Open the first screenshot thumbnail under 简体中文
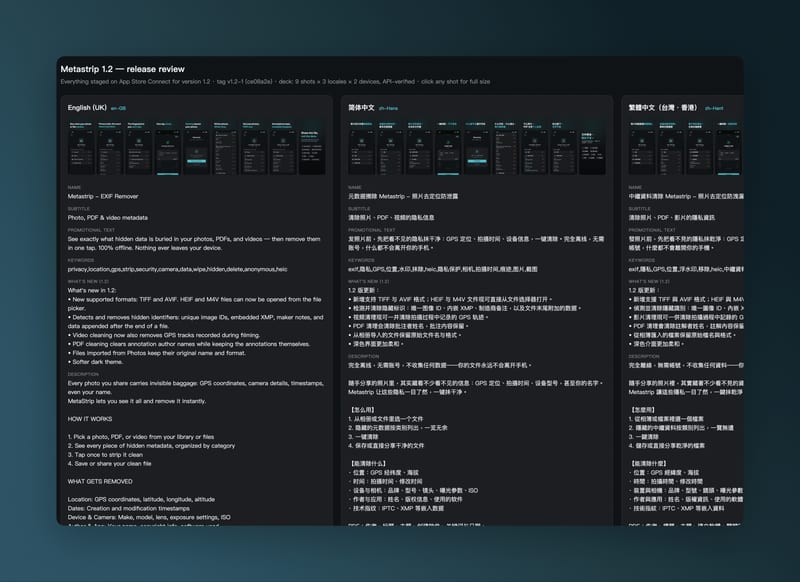Viewport: 800px width, 582px height. pos(362,148)
